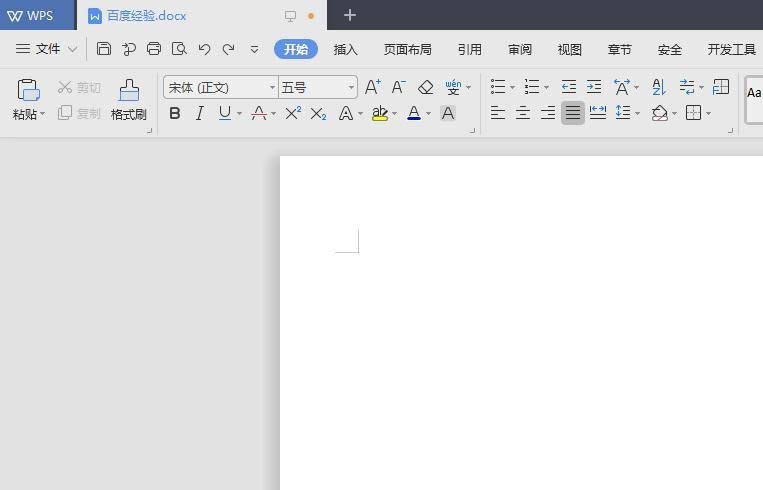Viewport: 763px width, 490px height.
Task: Toggle Justify alignment button
Action: point(572,114)
